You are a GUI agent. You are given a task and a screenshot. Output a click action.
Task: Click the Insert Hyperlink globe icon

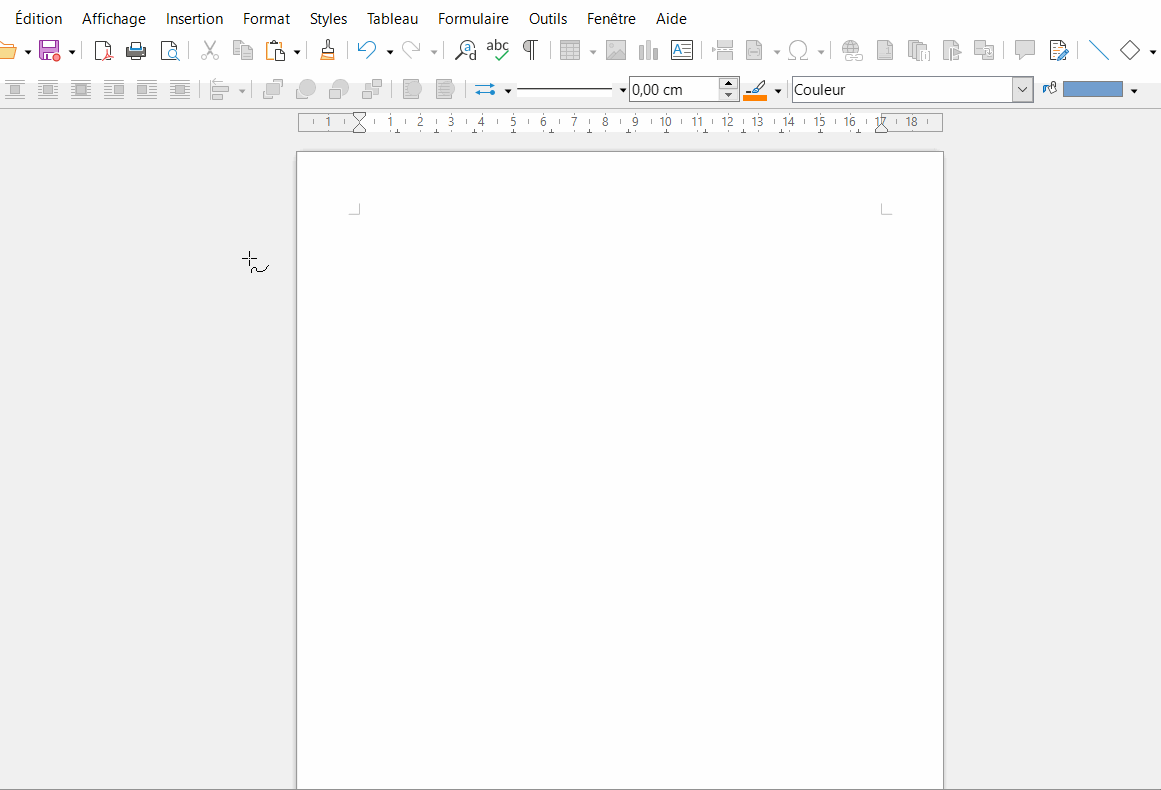pos(852,50)
